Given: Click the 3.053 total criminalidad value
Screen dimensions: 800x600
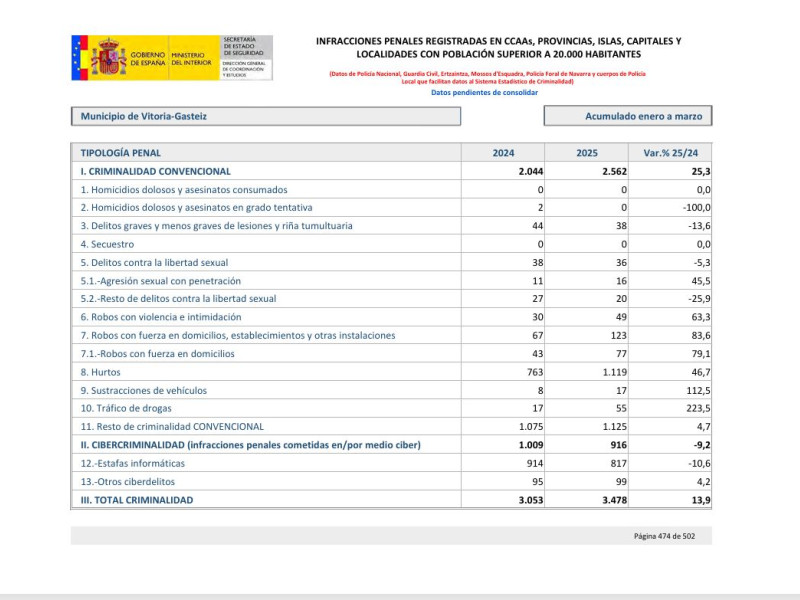Looking at the screenshot, I should pyautogui.click(x=531, y=501).
